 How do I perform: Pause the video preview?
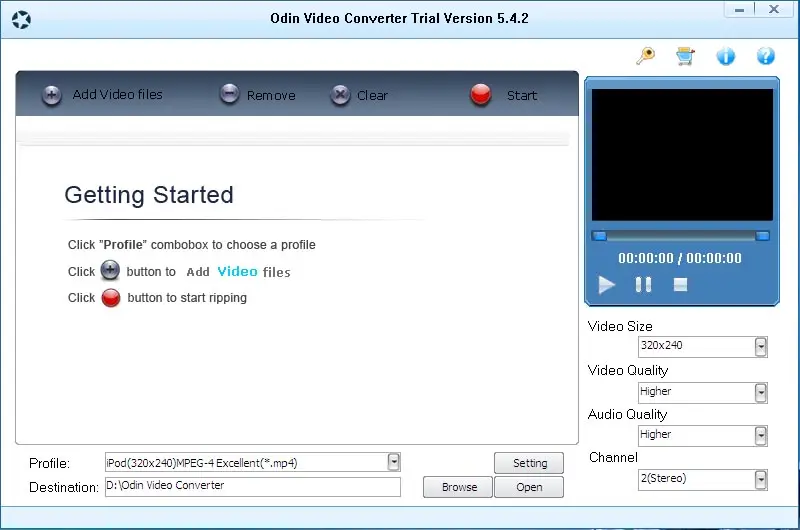point(643,285)
